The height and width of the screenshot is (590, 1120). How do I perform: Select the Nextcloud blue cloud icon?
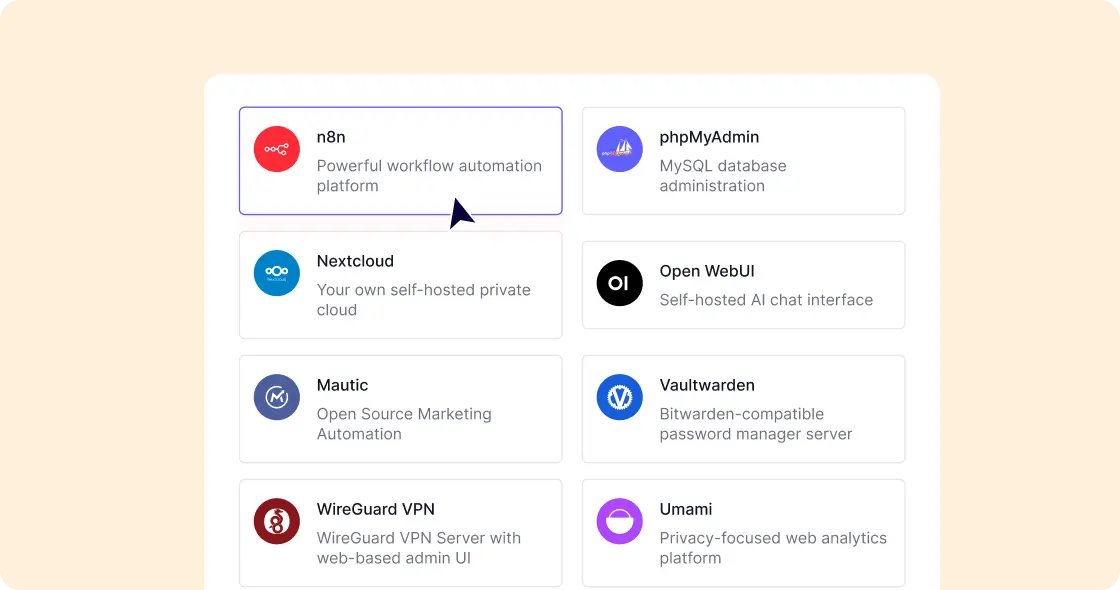coord(276,272)
